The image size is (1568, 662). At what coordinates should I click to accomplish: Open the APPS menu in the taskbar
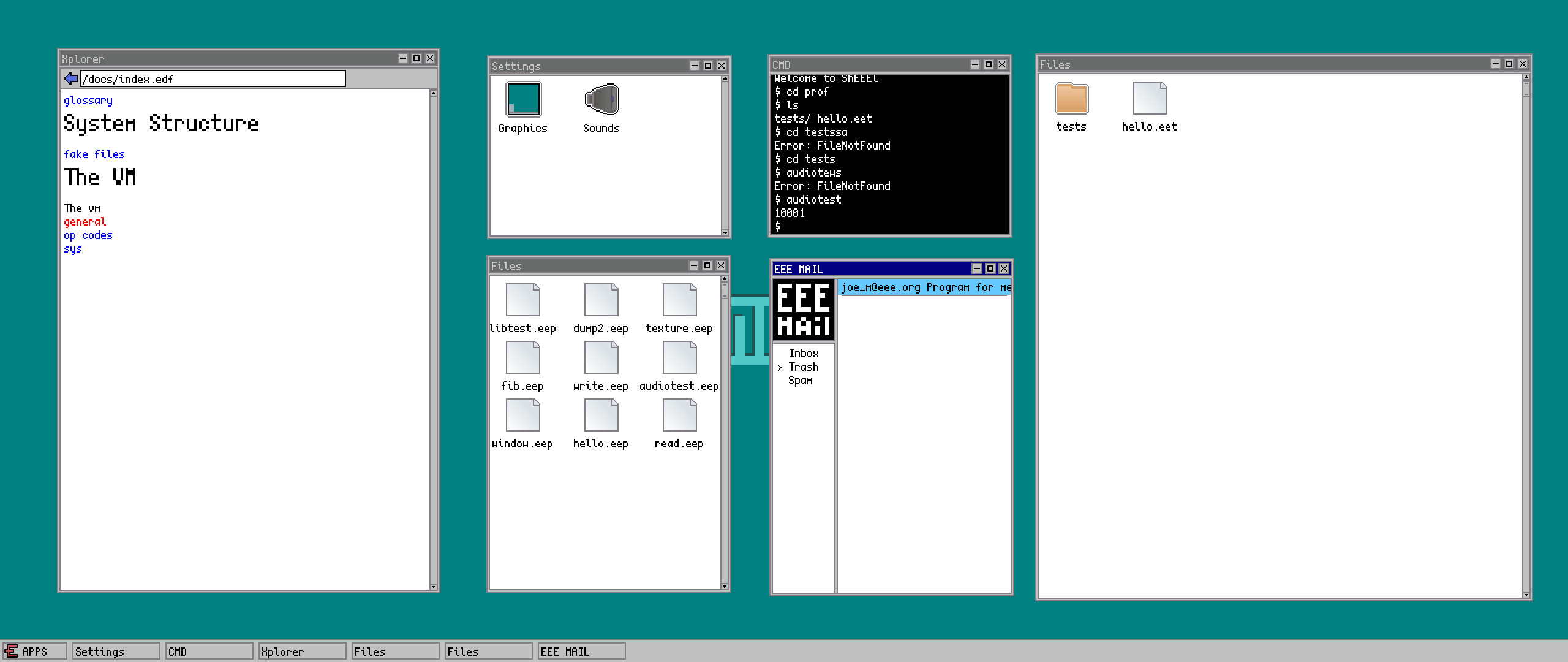click(34, 651)
